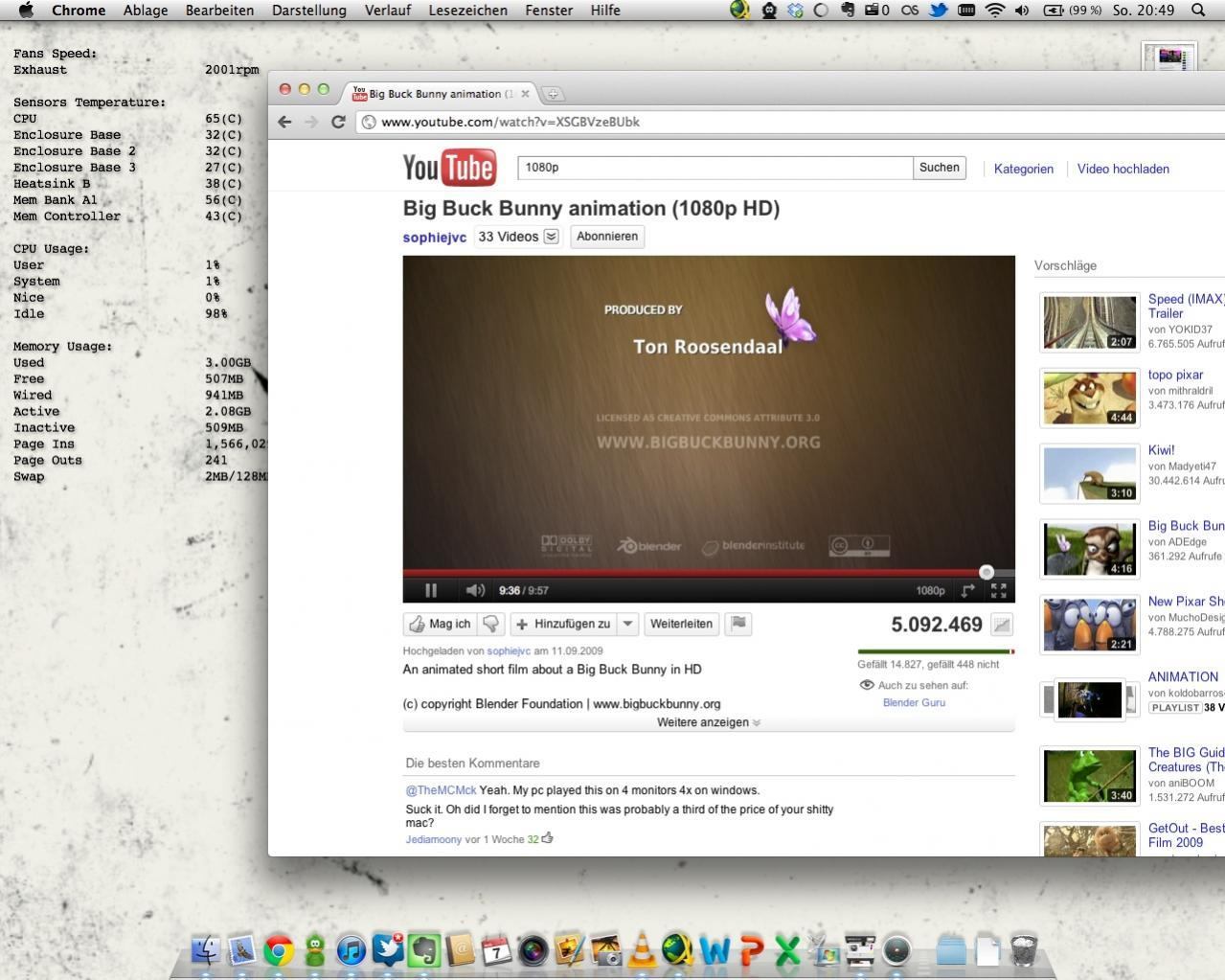Open the Twitter app in the dock

click(x=388, y=950)
